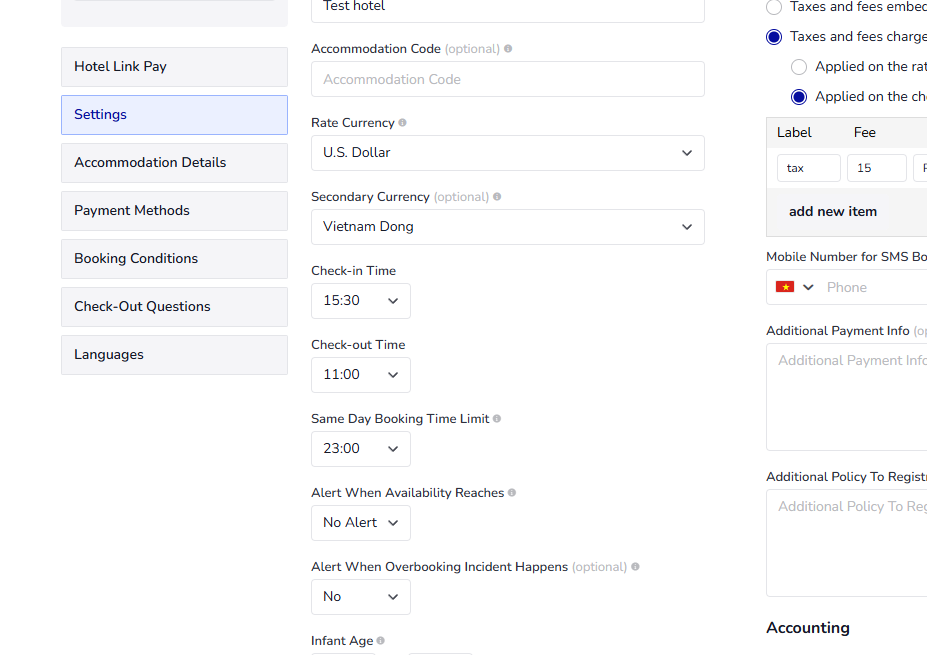Open Secondary Currency Vietnam Dong dropdown
Screen dimensions: 927x655
(x=508, y=227)
